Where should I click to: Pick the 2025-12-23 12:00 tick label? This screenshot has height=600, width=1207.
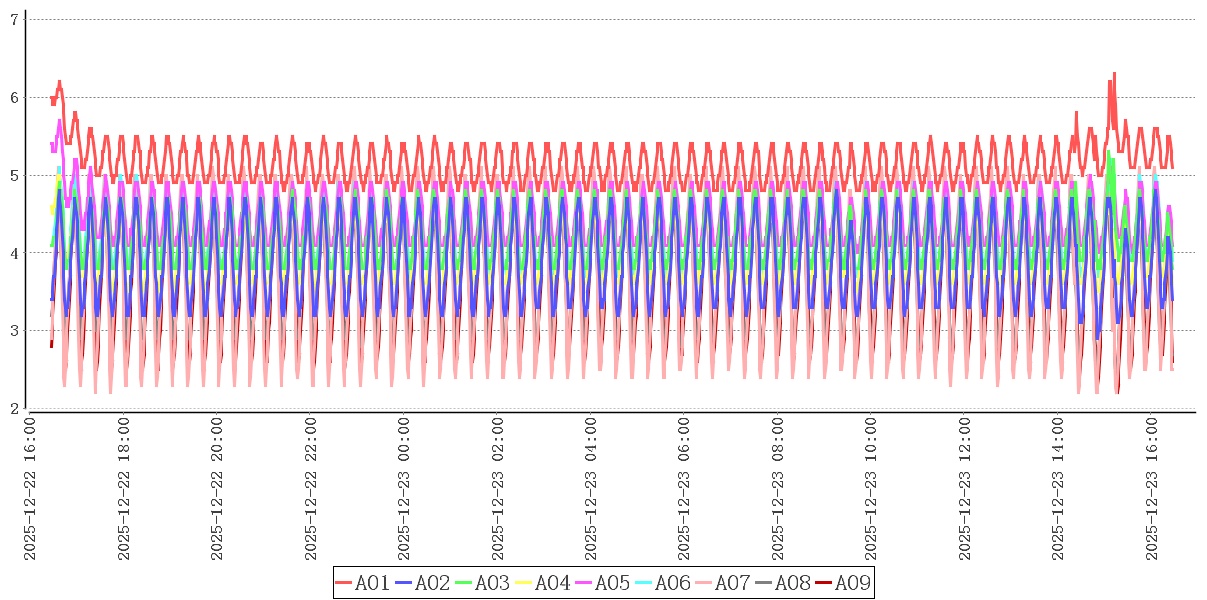click(964, 489)
